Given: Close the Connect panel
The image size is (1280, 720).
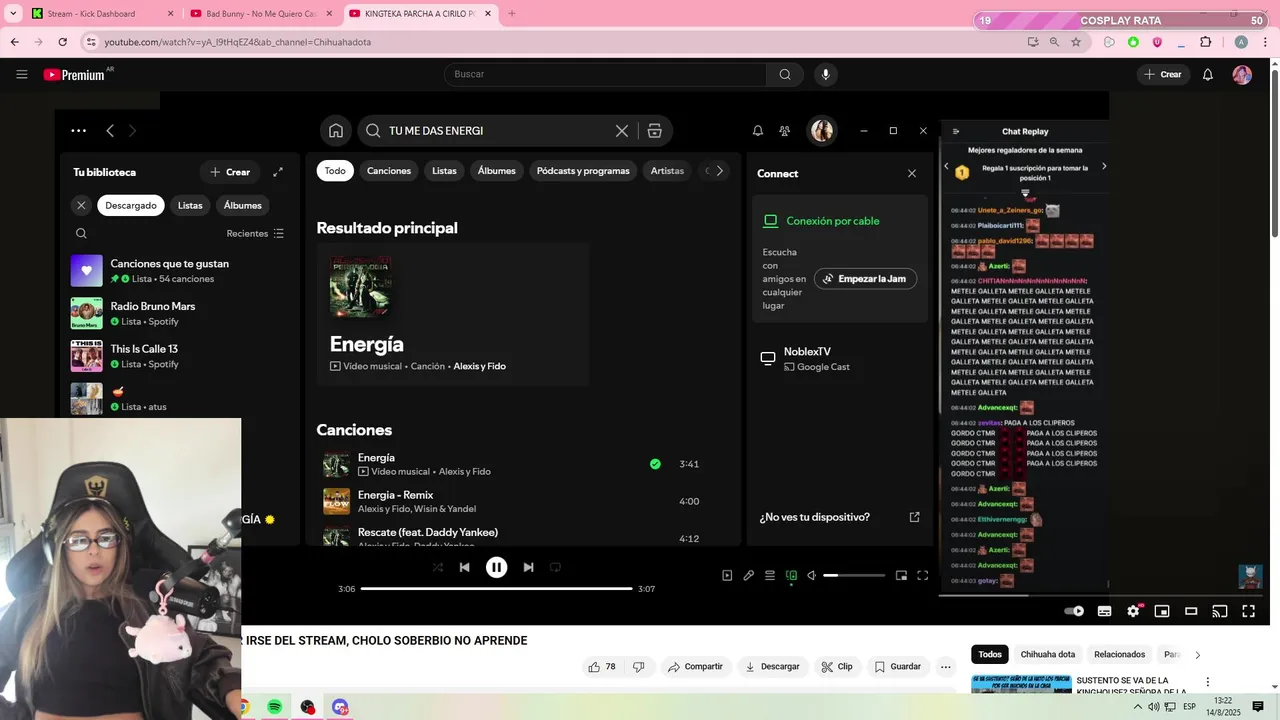Looking at the screenshot, I should coord(912,173).
